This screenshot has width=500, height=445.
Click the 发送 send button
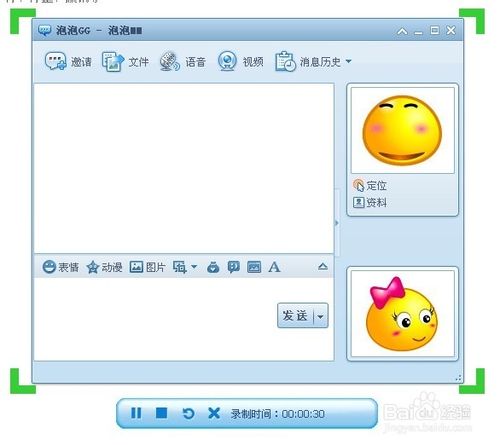click(x=295, y=316)
